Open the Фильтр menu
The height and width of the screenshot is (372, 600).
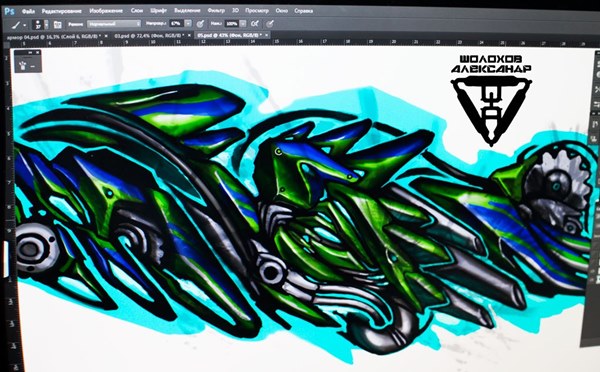tap(216, 10)
